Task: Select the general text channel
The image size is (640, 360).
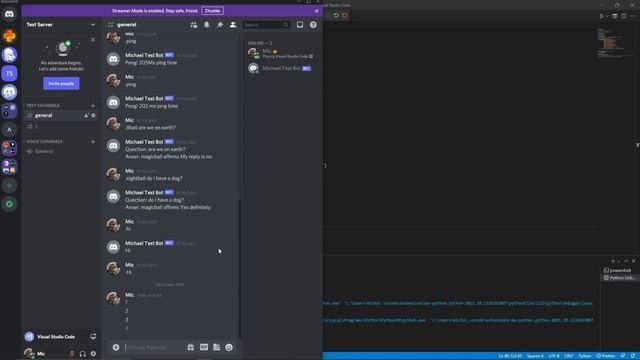Action: 60,116
